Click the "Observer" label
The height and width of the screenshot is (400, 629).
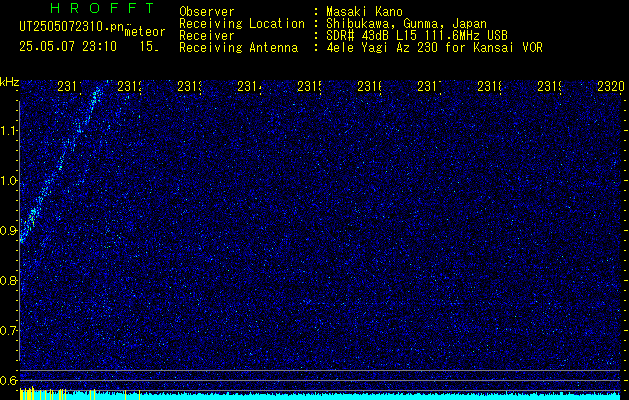207,12
